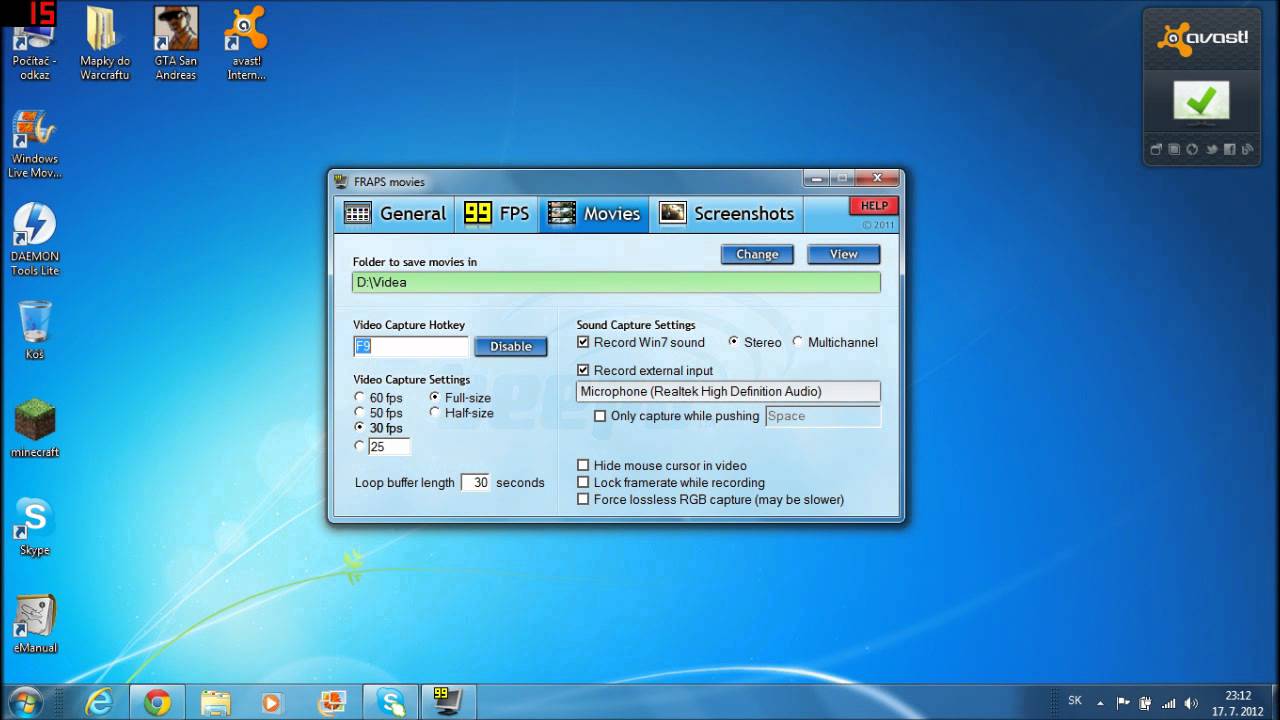Open GTA San Andreas desktop shortcut

[176, 44]
